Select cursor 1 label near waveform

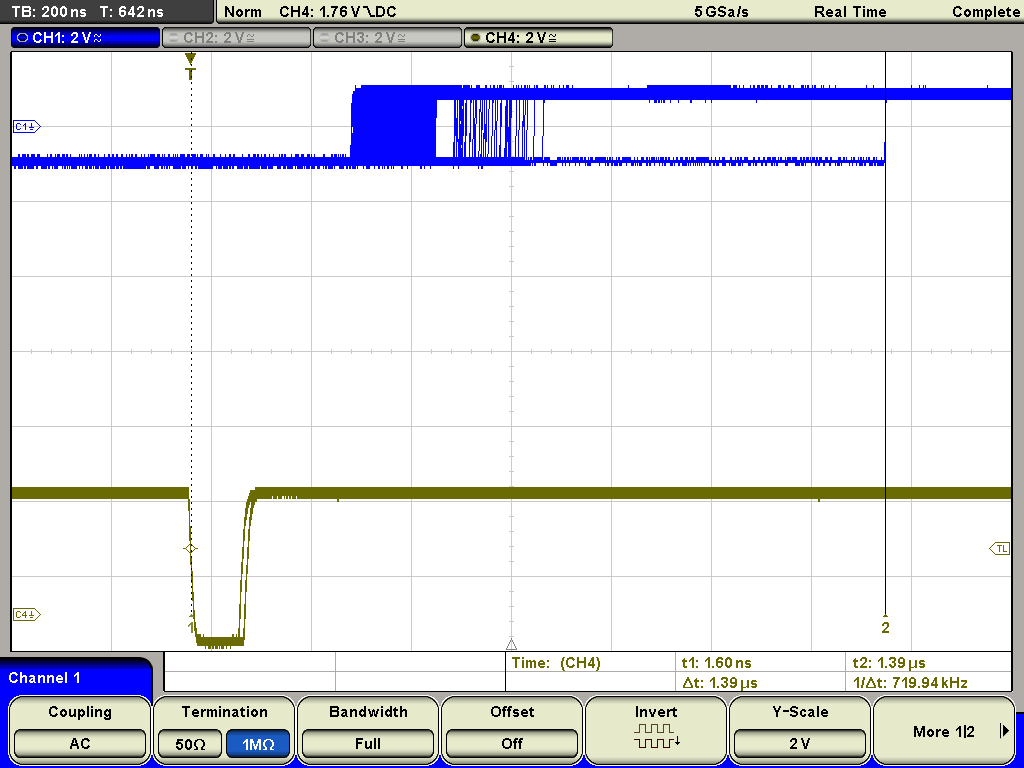191,627
